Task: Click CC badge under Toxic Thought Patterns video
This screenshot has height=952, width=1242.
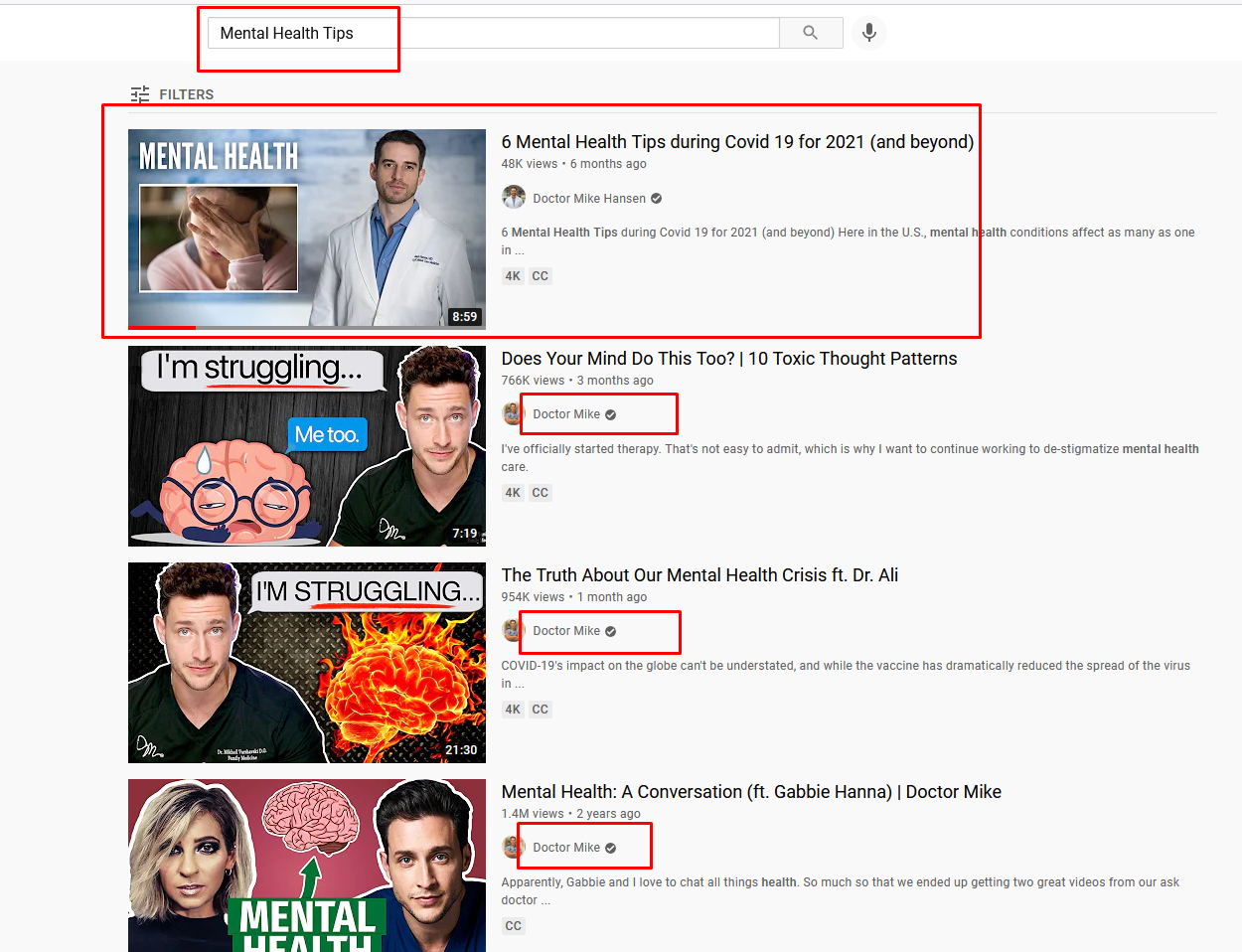Action: click(540, 493)
